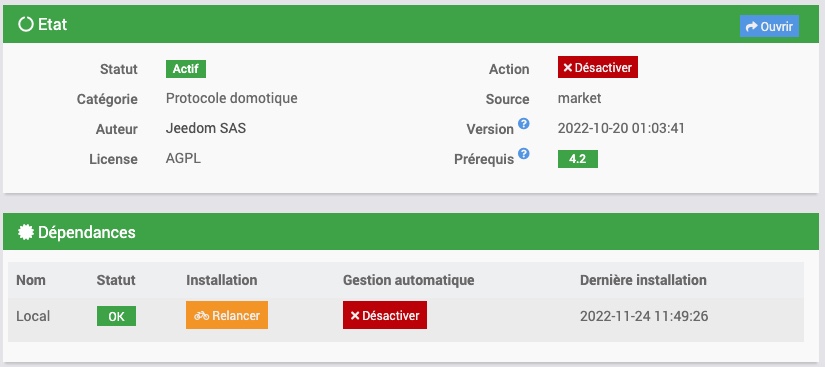This screenshot has height=367, width=825.
Task: Click the Dernière installation column header
Action: tap(643, 280)
